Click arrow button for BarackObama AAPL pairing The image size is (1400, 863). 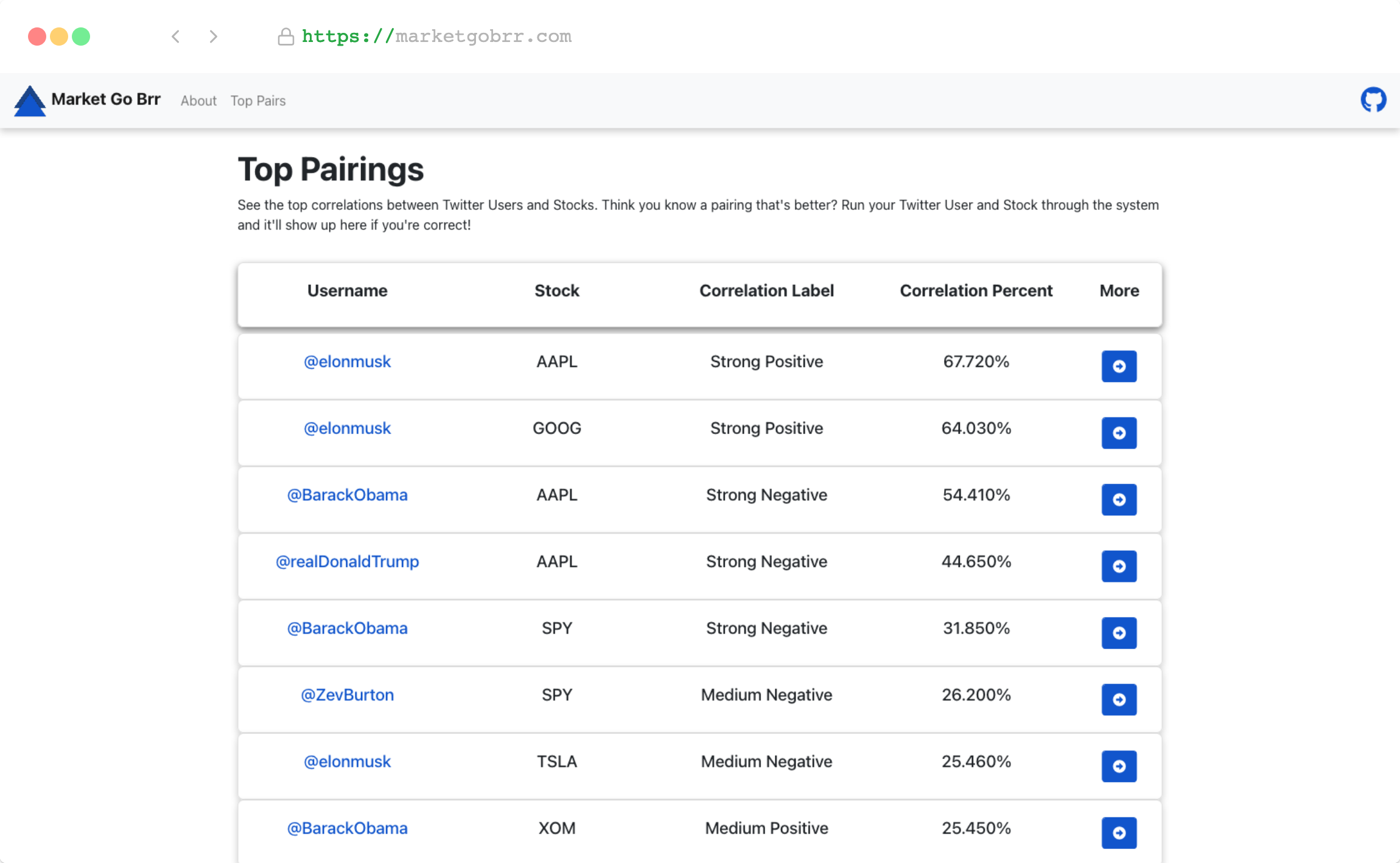pyautogui.click(x=1119, y=500)
